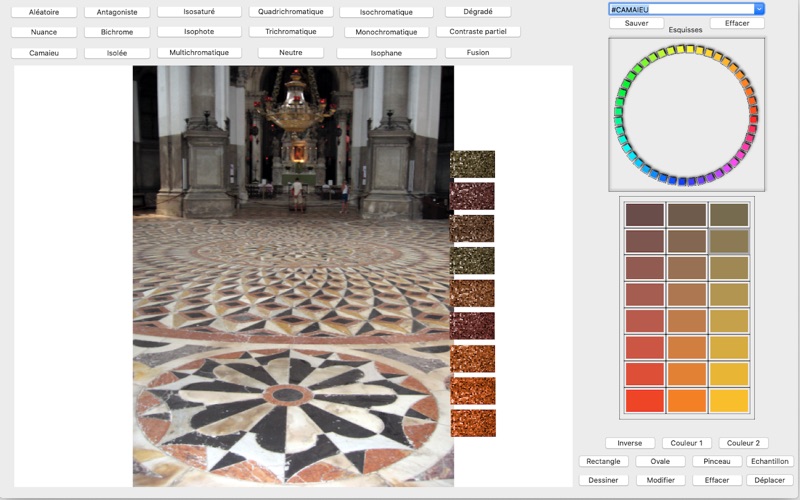The image size is (800, 500).
Task: Activate the Echantillon sampler tool
Action: [770, 461]
